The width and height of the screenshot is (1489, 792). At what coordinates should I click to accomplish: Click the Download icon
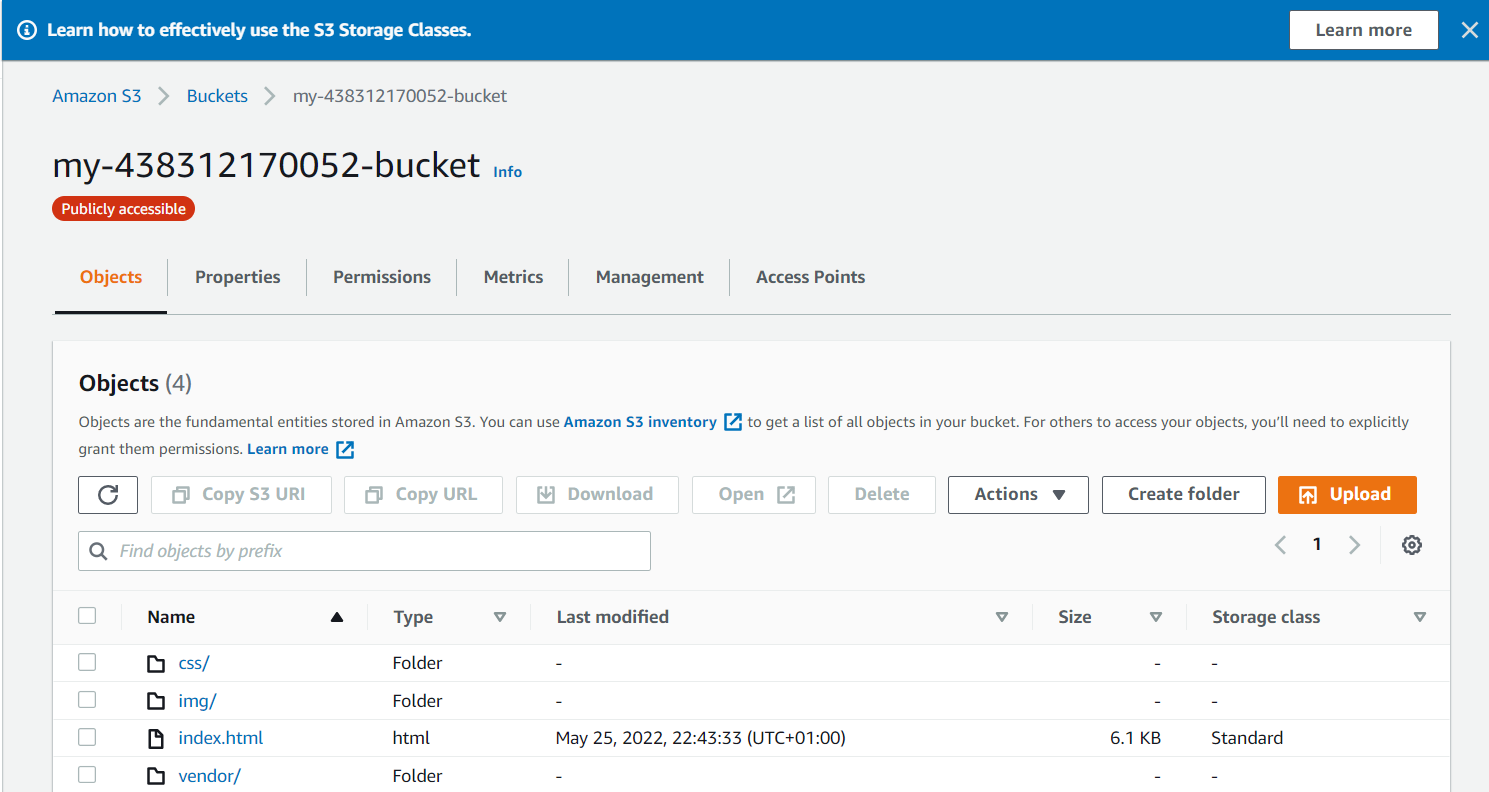[546, 494]
